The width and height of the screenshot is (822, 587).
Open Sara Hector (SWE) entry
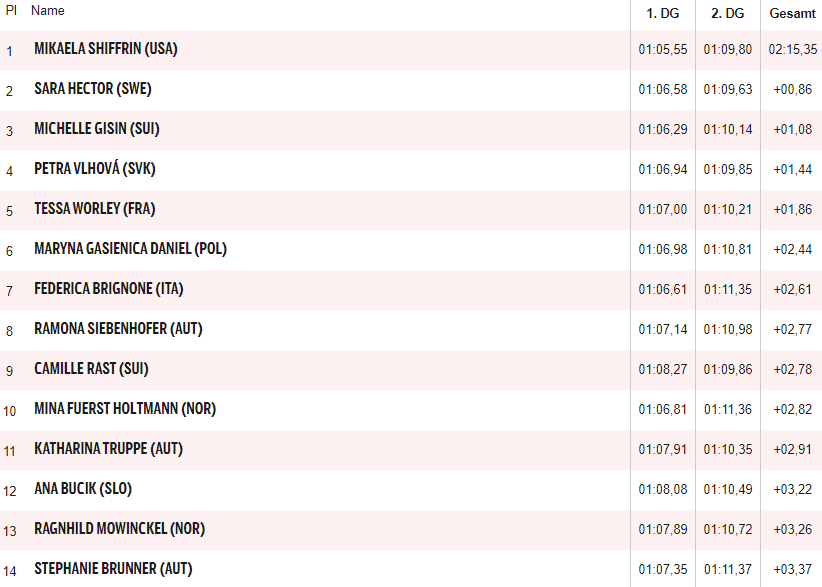point(92,89)
